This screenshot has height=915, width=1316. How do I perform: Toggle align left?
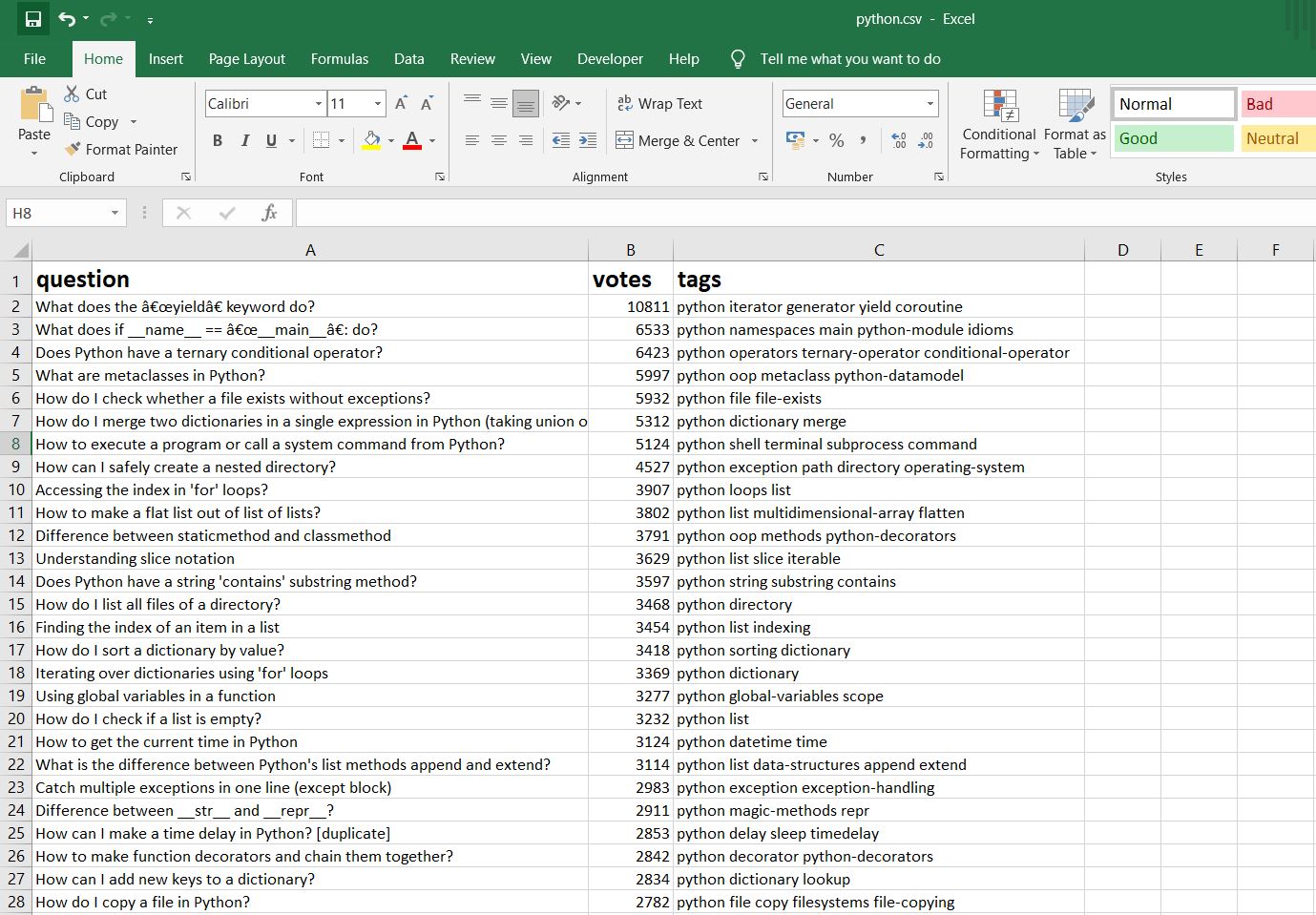pyautogui.click(x=471, y=140)
